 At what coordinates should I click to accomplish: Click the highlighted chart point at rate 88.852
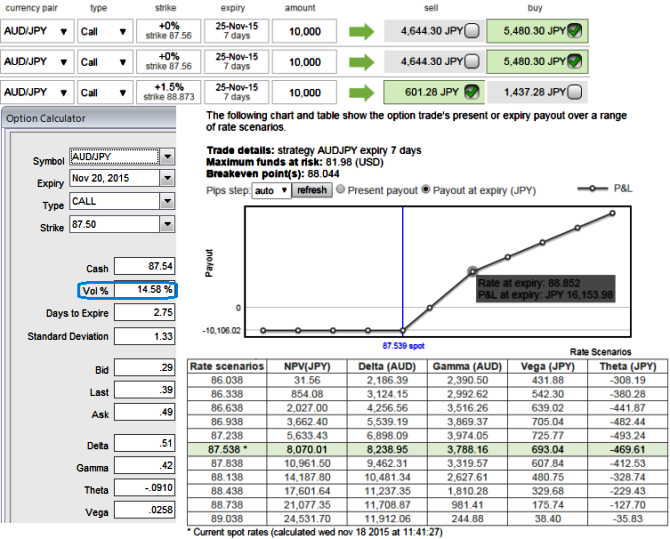[473, 270]
